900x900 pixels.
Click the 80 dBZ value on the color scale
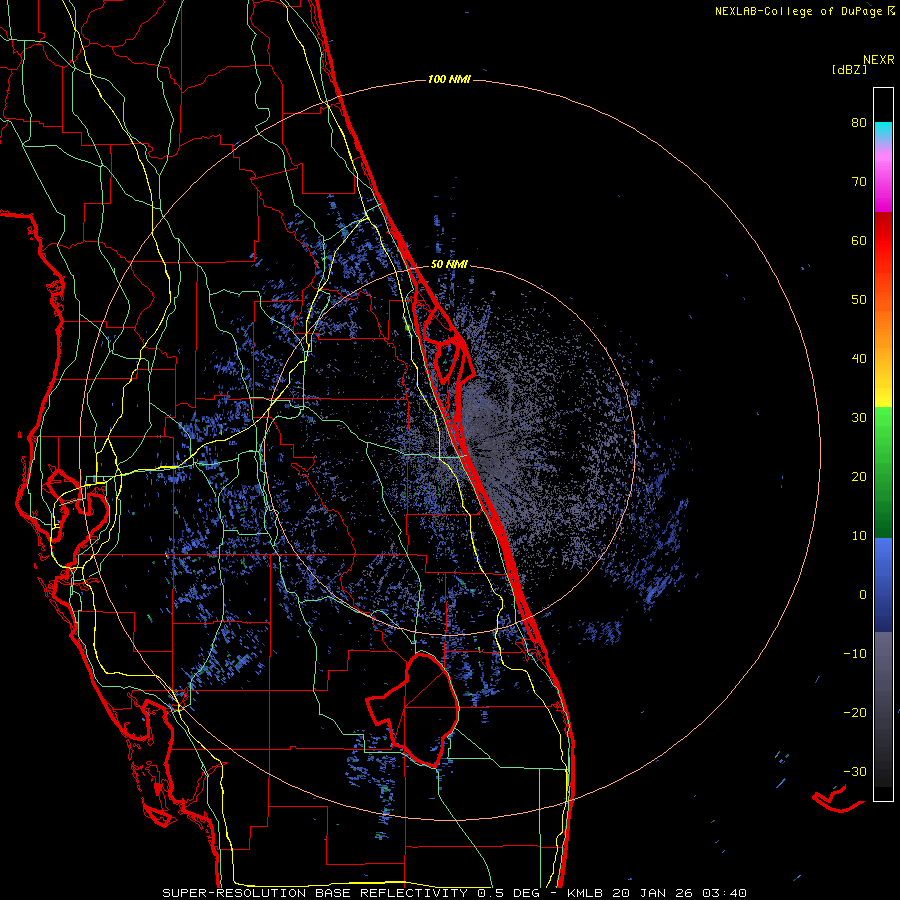coord(859,123)
